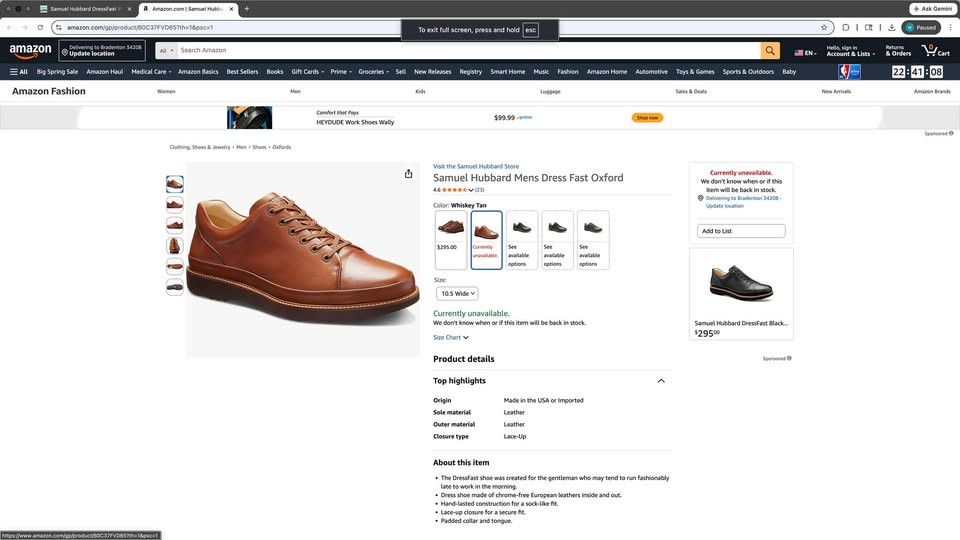
Task: Open the Prime nav dropdown
Action: pyautogui.click(x=341, y=72)
